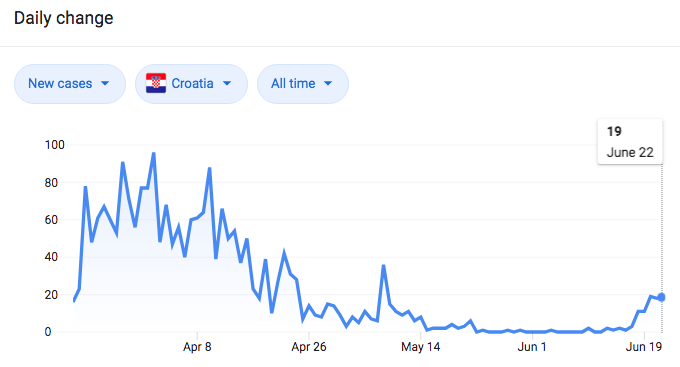This screenshot has height=367, width=680.
Task: Open the All time range dropdown
Action: (303, 84)
